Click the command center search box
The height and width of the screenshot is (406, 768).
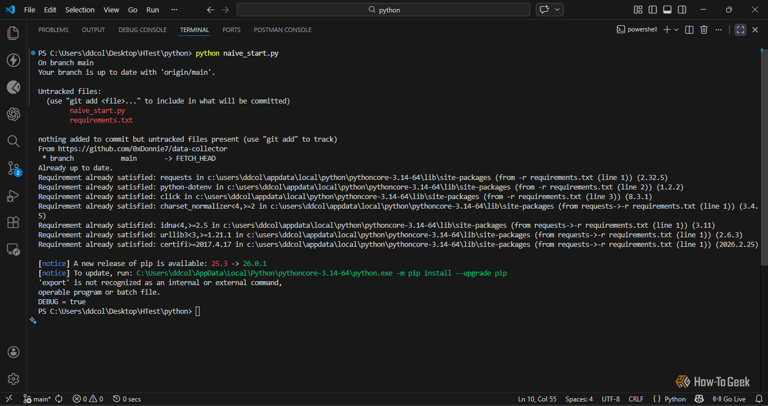[383, 10]
